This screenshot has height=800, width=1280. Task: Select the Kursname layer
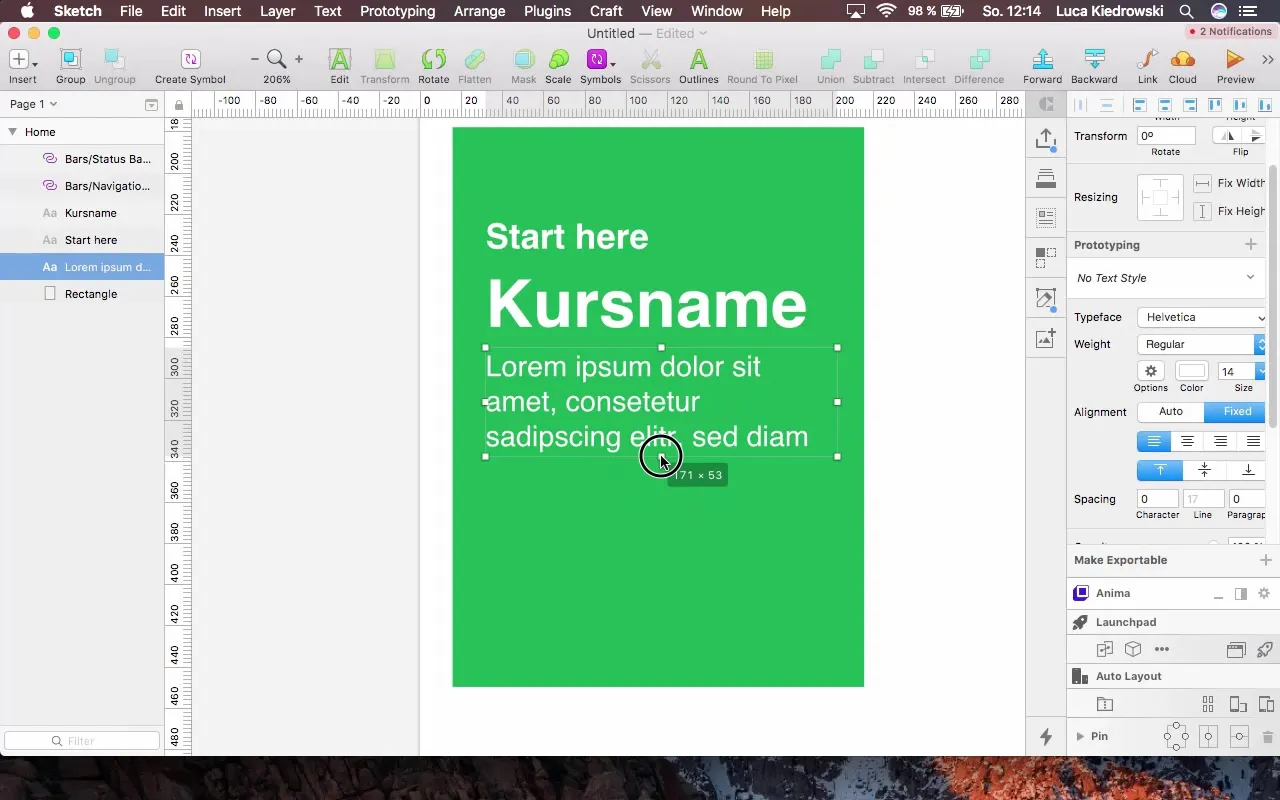pos(82,213)
